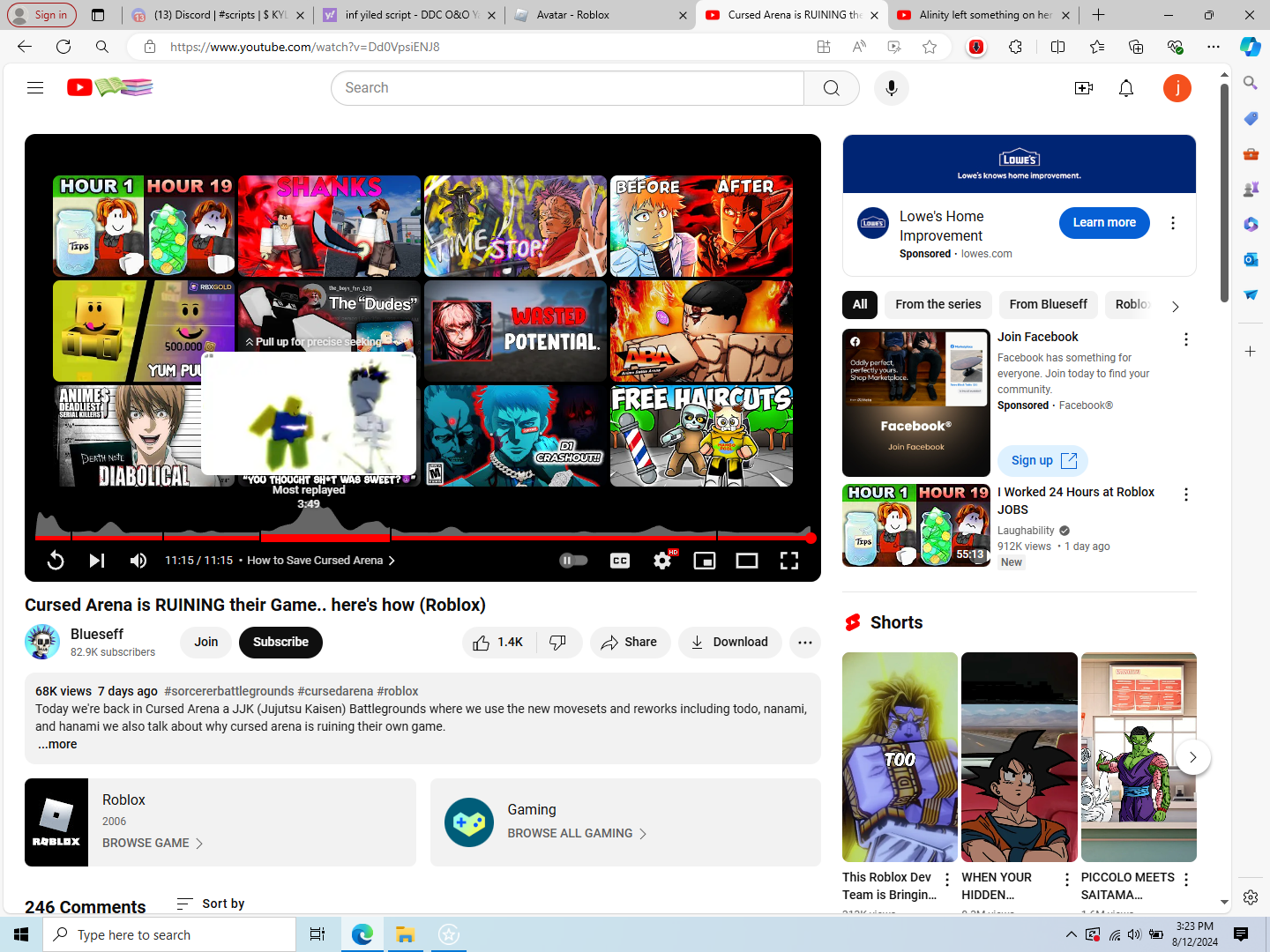Screen dimensions: 1270x952
Task: Focus the YouTube search field
Action: 568,88
